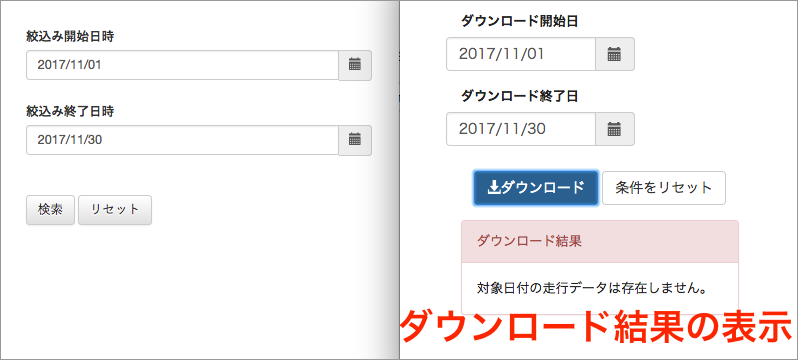Focus the ダウンロード終了日 date input
798x360 pixels.
521,129
